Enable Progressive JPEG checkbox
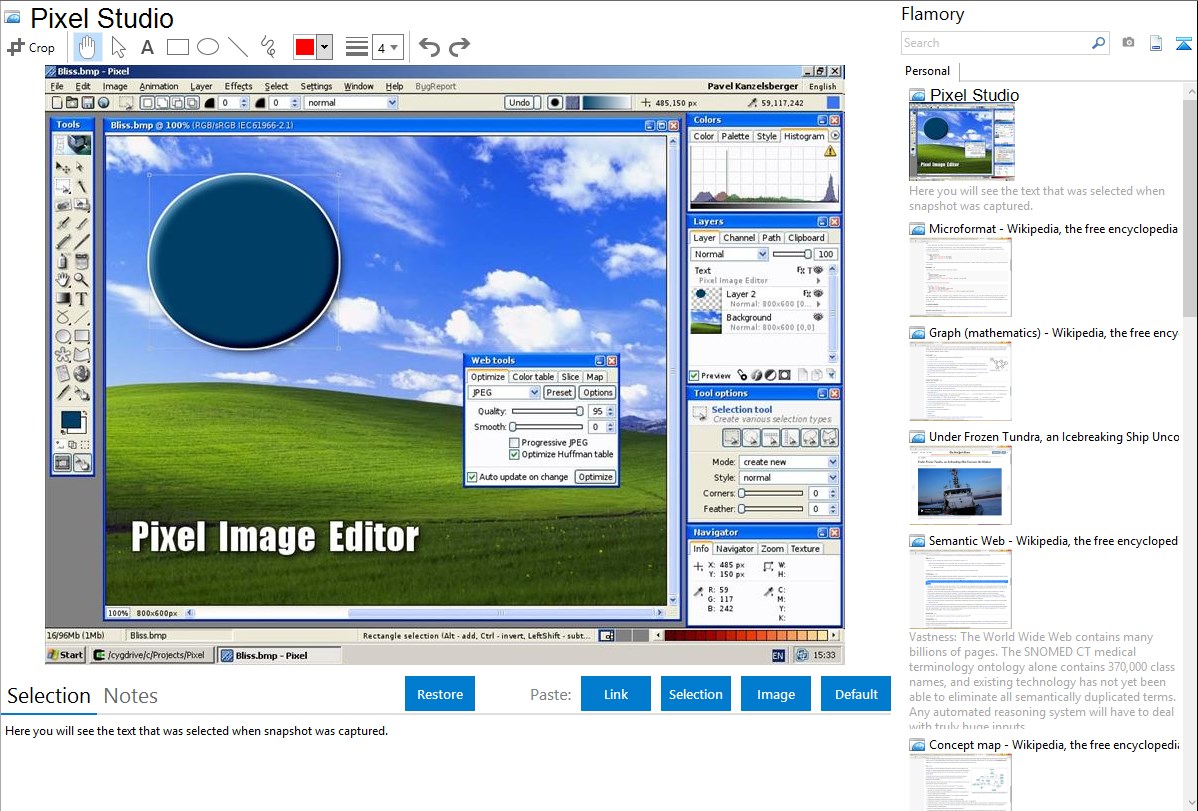The image size is (1198, 811). pyautogui.click(x=514, y=443)
